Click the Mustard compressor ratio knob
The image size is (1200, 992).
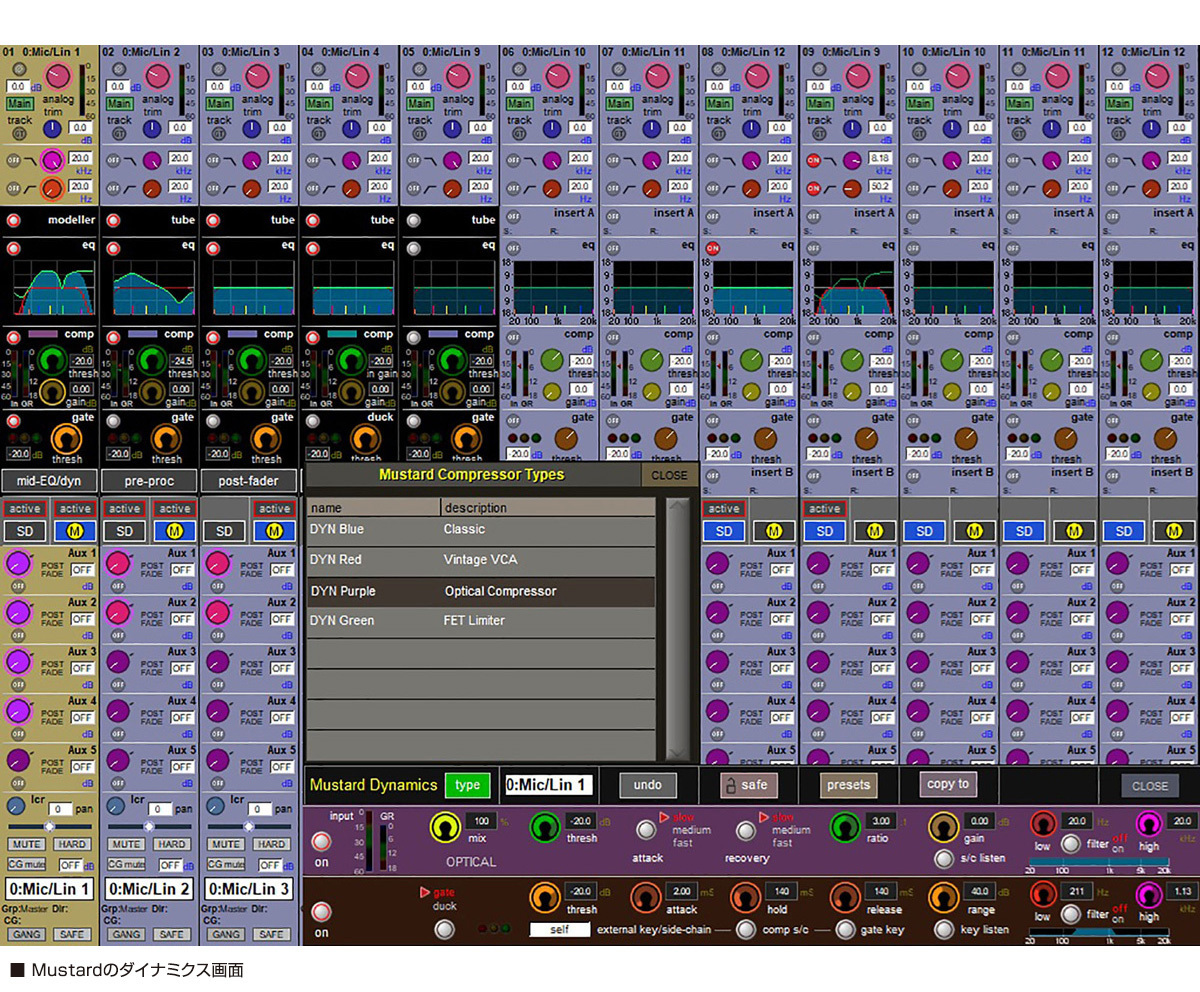845,827
